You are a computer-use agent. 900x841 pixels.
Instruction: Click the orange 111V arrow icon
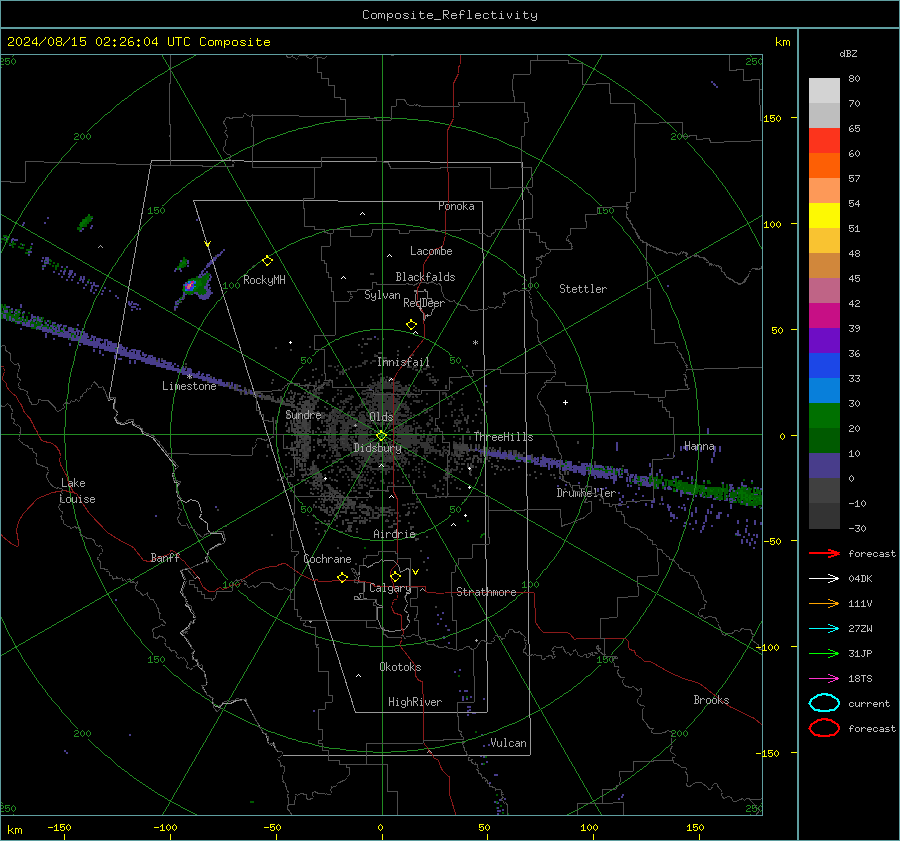pyautogui.click(x=824, y=603)
